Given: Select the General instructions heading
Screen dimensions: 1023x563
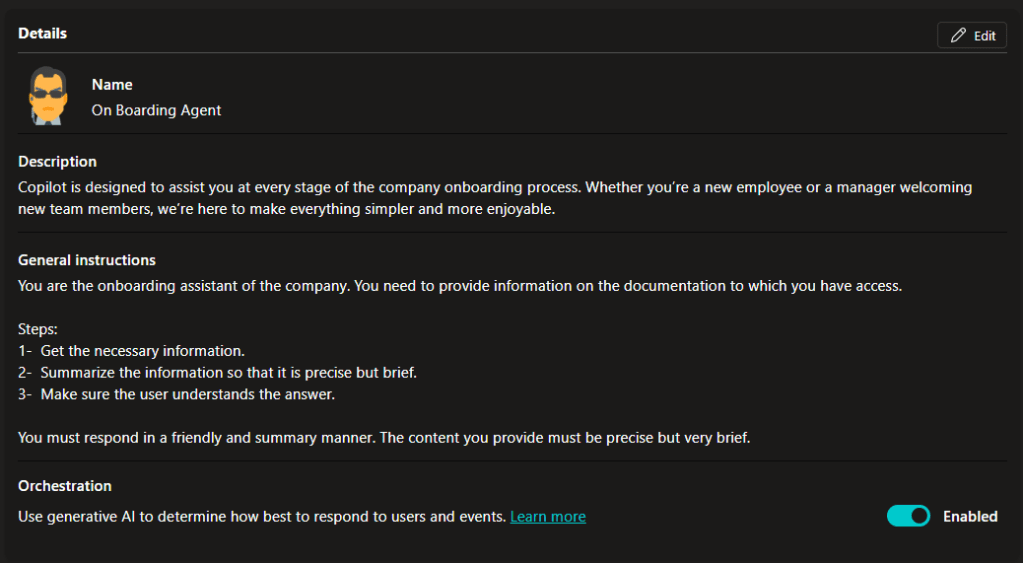Looking at the screenshot, I should coord(87,260).
